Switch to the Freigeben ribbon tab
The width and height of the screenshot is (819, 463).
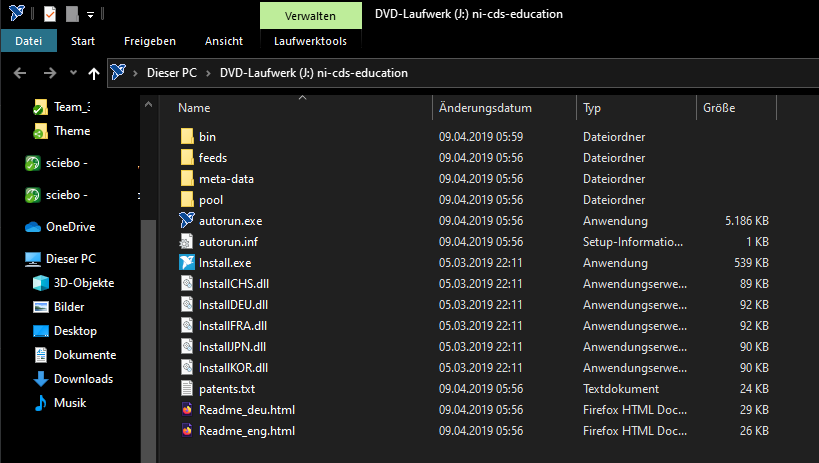[150, 41]
